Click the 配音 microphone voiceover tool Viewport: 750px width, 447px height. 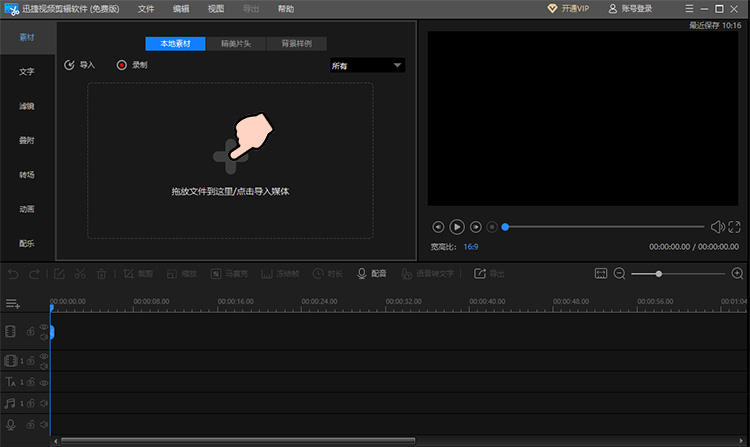pyautogui.click(x=372, y=273)
